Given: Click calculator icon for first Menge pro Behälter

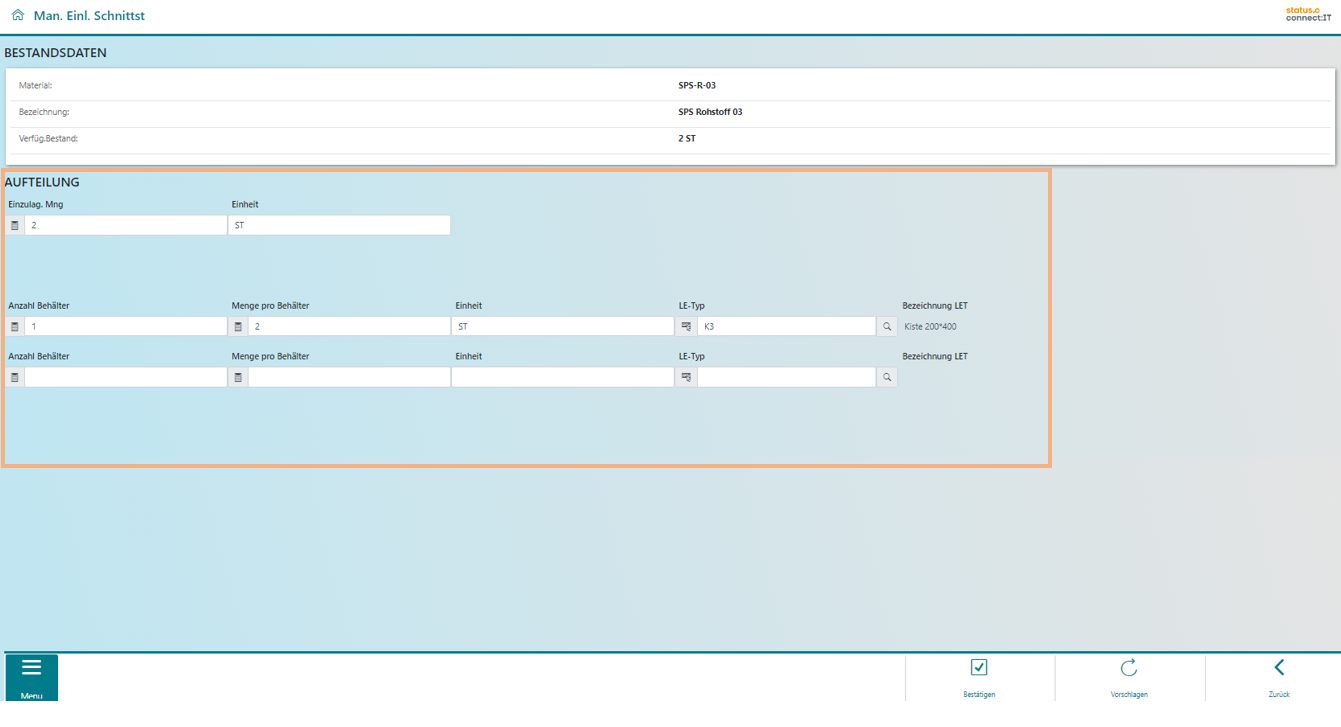Looking at the screenshot, I should [238, 327].
